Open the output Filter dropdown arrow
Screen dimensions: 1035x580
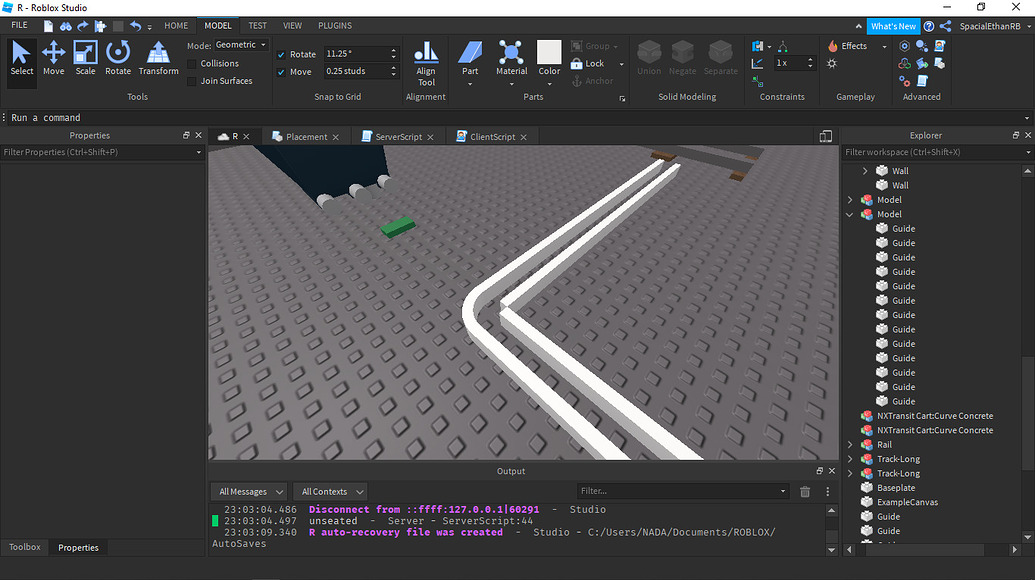pyautogui.click(x=783, y=491)
